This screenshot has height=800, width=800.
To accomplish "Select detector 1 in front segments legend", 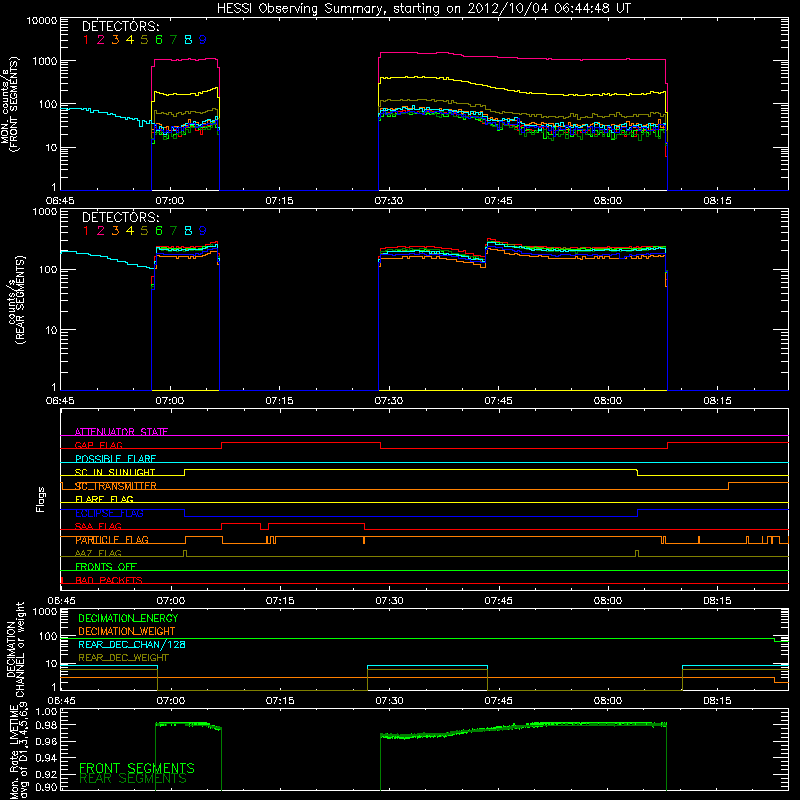I will (86, 40).
